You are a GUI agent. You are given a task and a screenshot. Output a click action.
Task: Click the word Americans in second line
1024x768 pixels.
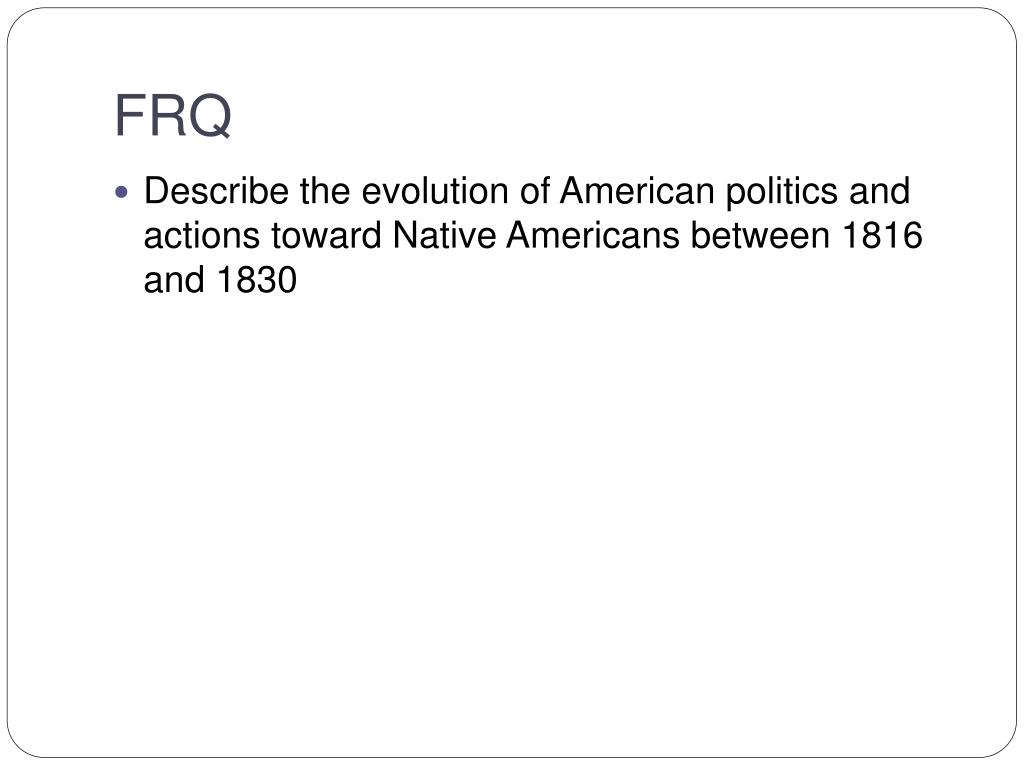pyautogui.click(x=594, y=236)
